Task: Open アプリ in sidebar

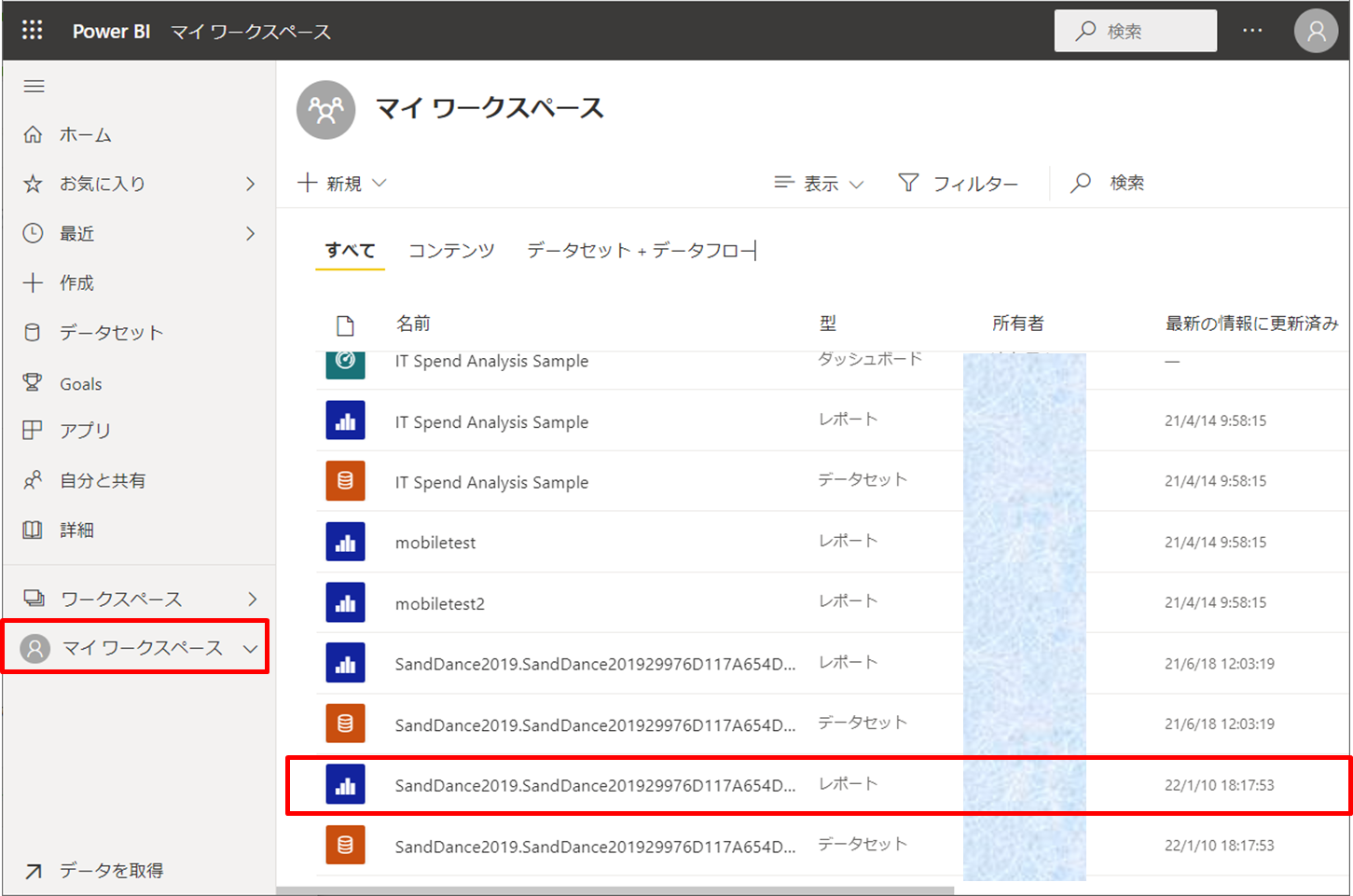Action: pos(85,430)
